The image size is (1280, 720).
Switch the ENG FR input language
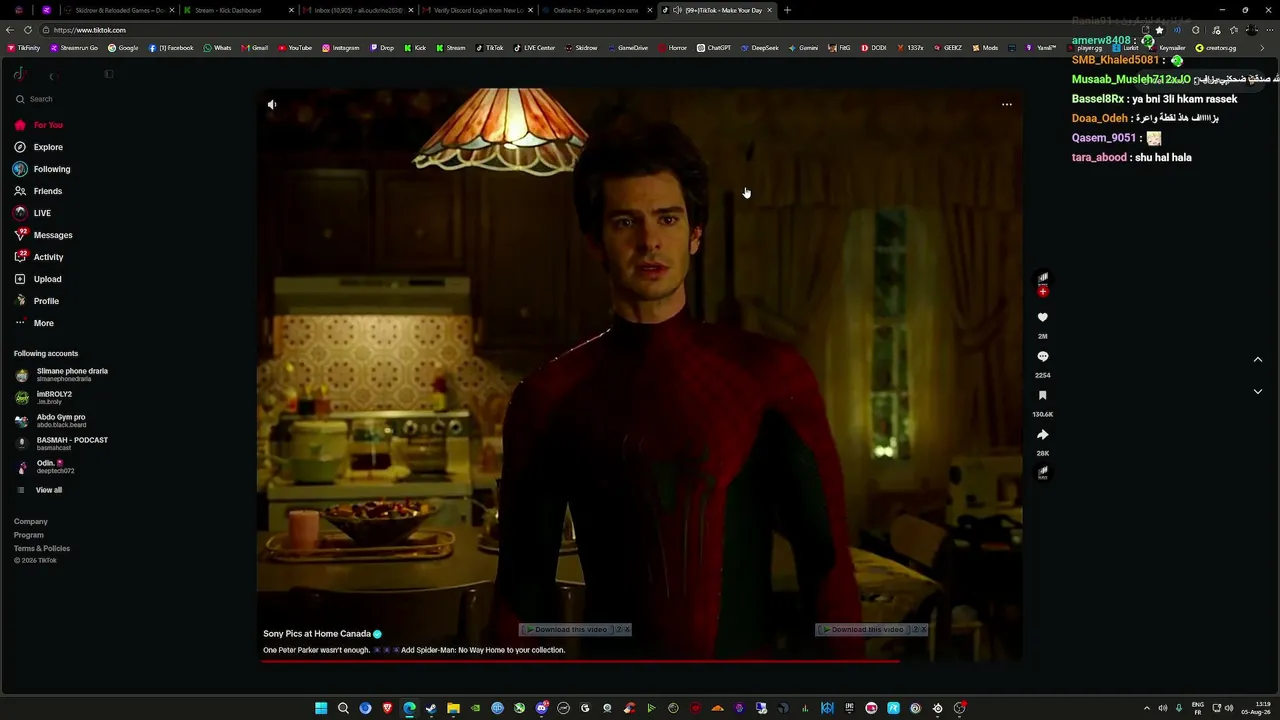point(1198,708)
